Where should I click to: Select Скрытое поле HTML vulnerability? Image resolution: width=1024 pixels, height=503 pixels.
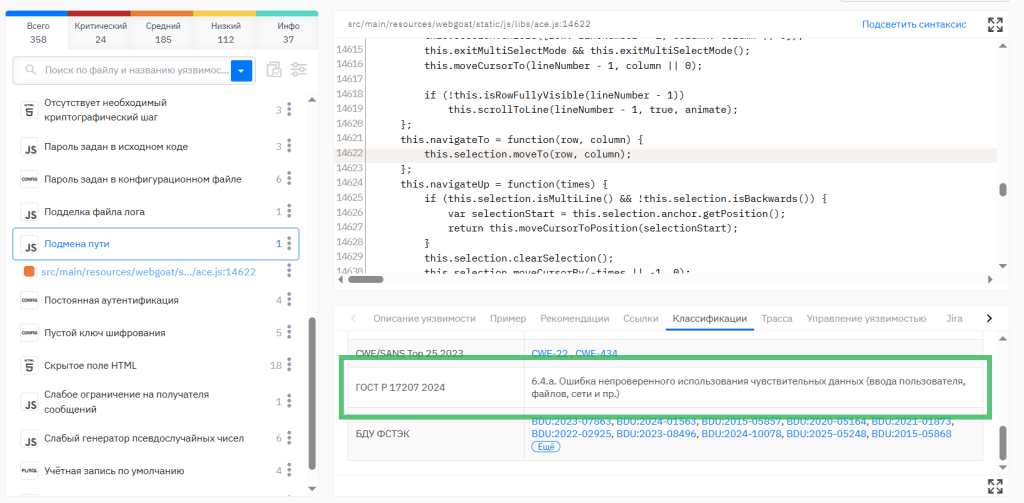point(90,365)
